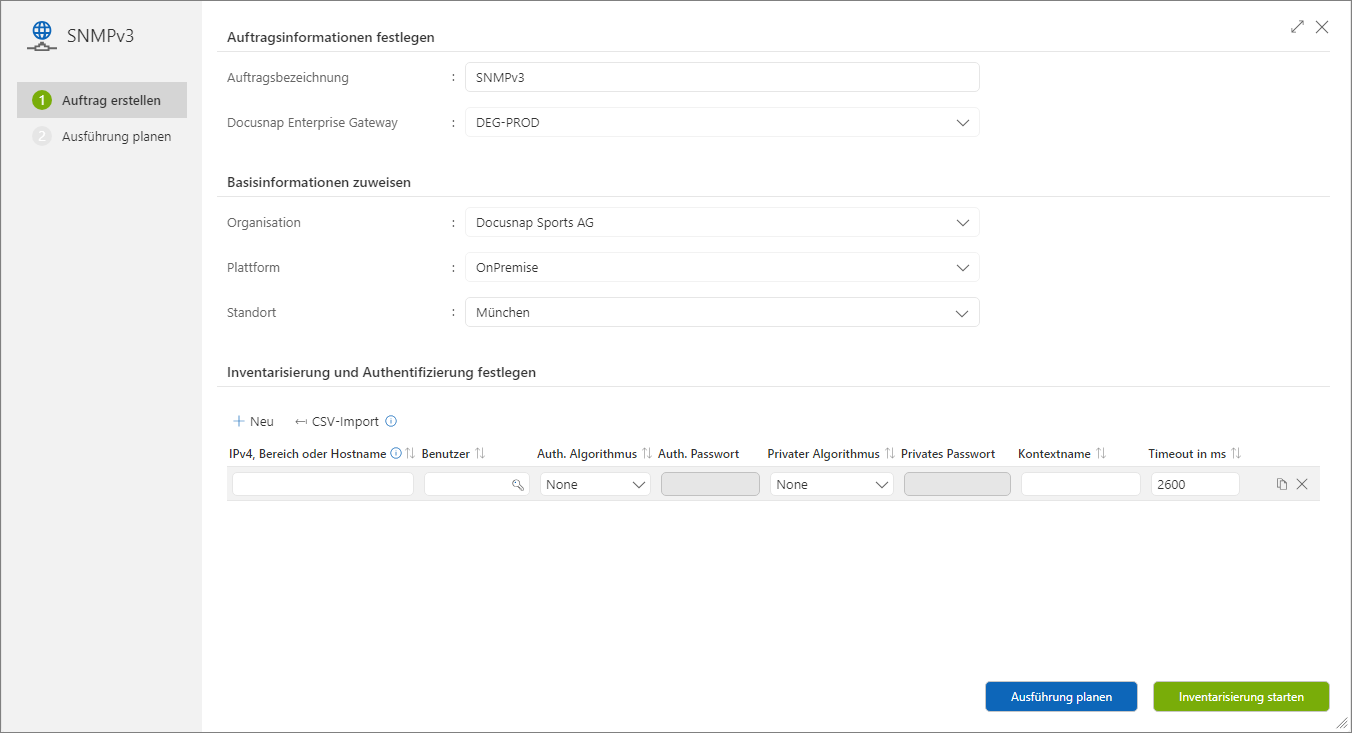This screenshot has width=1352, height=733.
Task: Sort by Timeout in ms column
Action: pyautogui.click(x=1236, y=454)
